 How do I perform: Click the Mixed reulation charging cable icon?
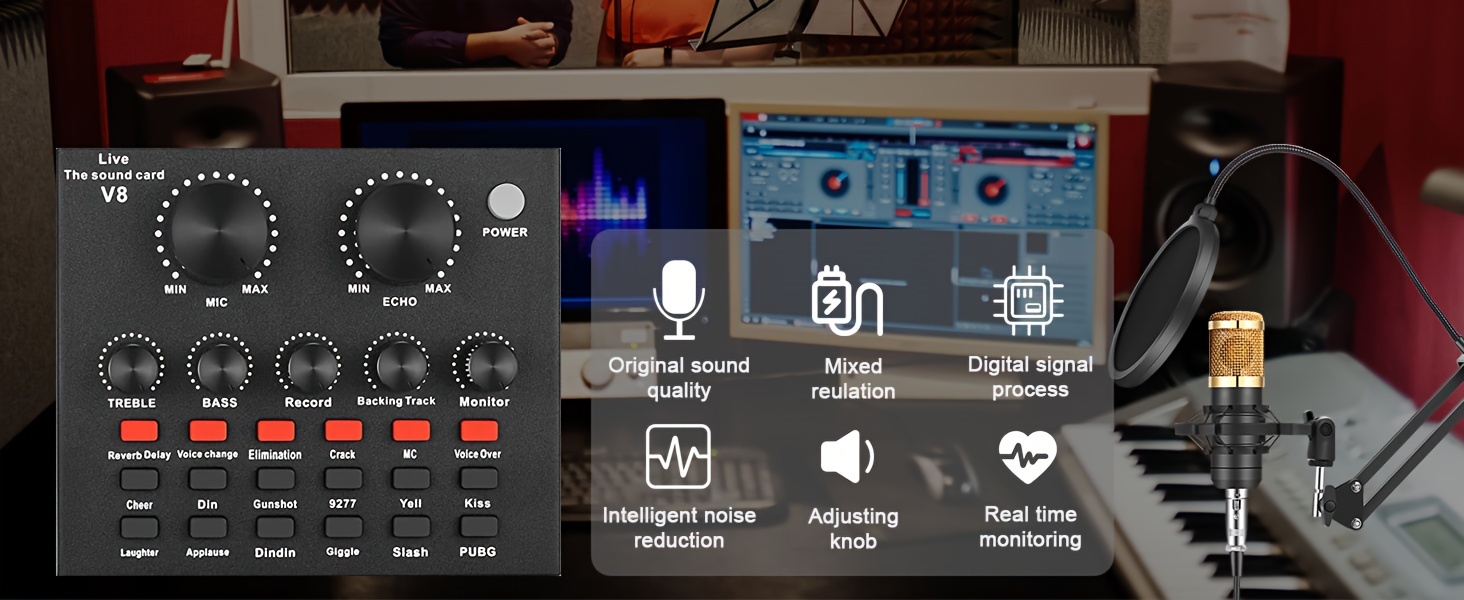tap(847, 300)
